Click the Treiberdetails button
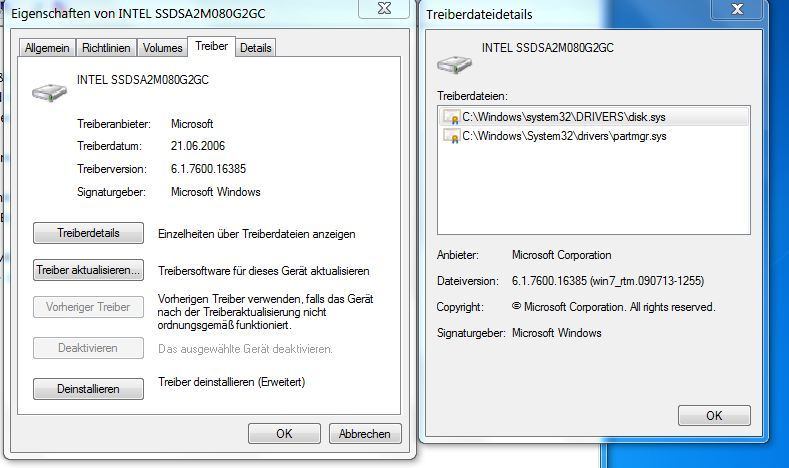This screenshot has height=468, width=789. [88, 233]
